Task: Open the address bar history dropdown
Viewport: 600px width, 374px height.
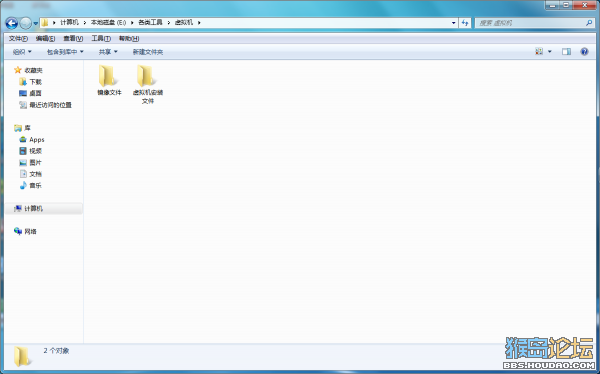Action: point(453,23)
